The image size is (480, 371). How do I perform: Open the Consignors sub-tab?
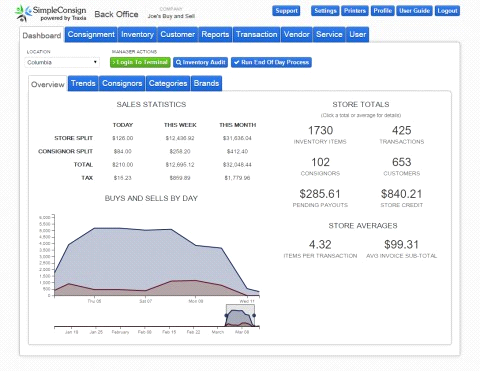click(122, 83)
